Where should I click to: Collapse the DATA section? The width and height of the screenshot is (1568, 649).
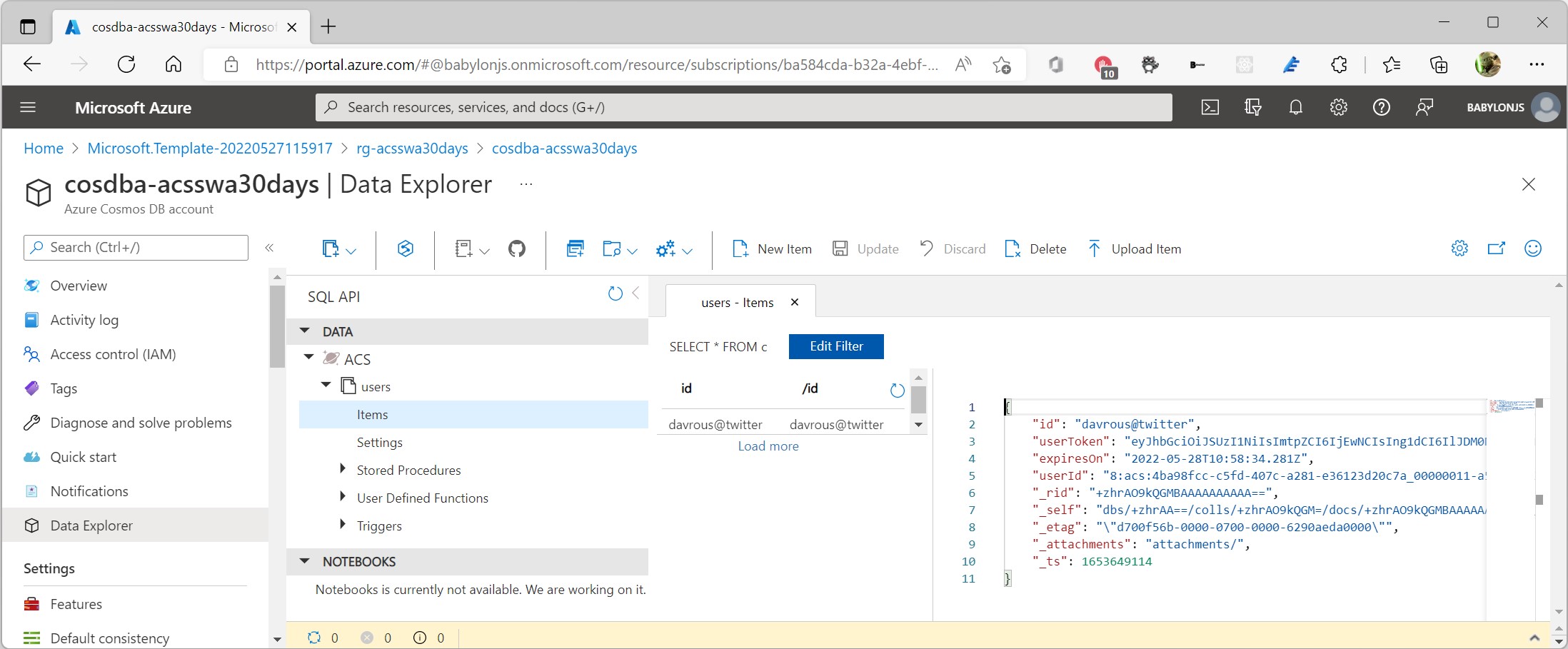305,331
